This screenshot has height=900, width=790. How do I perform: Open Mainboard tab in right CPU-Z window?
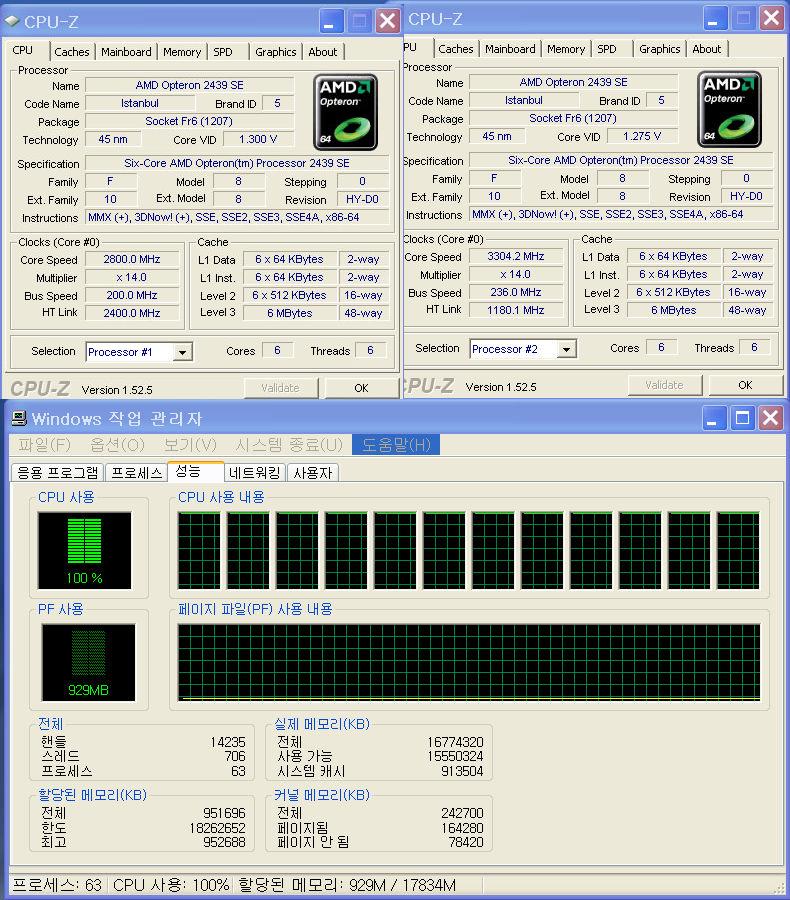(x=510, y=49)
